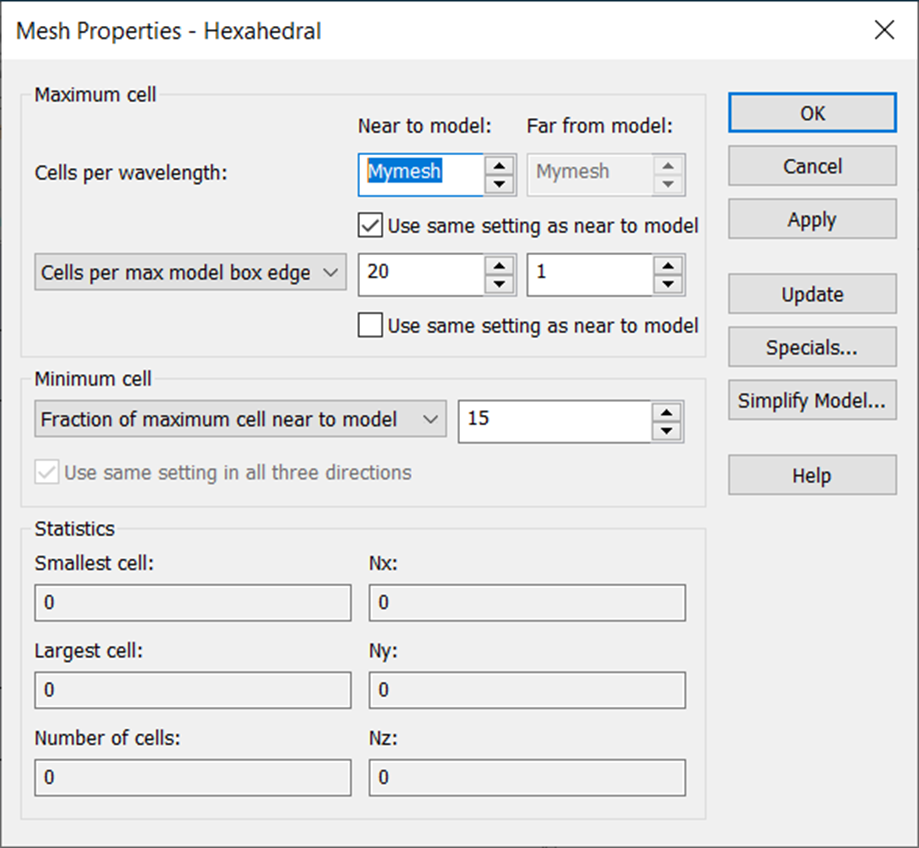The height and width of the screenshot is (848, 919).
Task: Click the minimum cell value field showing 15
Action: (x=554, y=421)
